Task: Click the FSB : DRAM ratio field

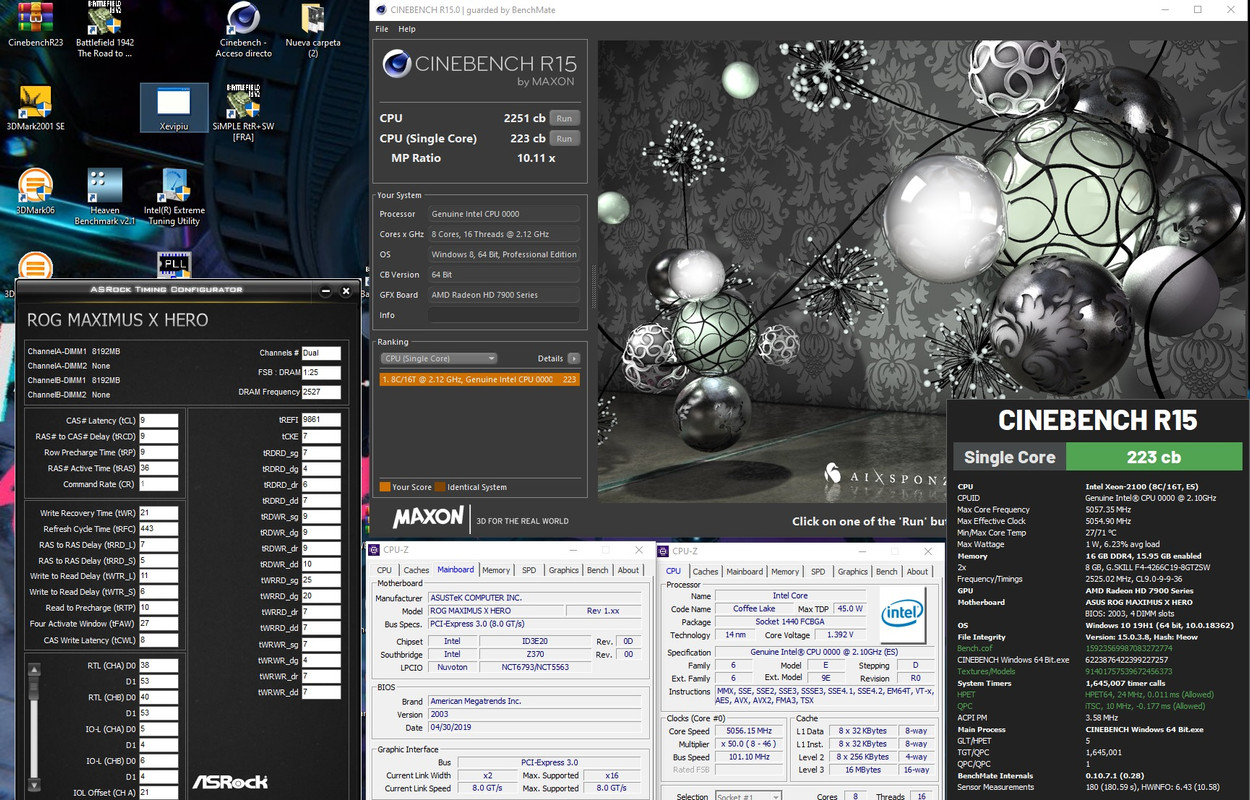Action: [321, 373]
